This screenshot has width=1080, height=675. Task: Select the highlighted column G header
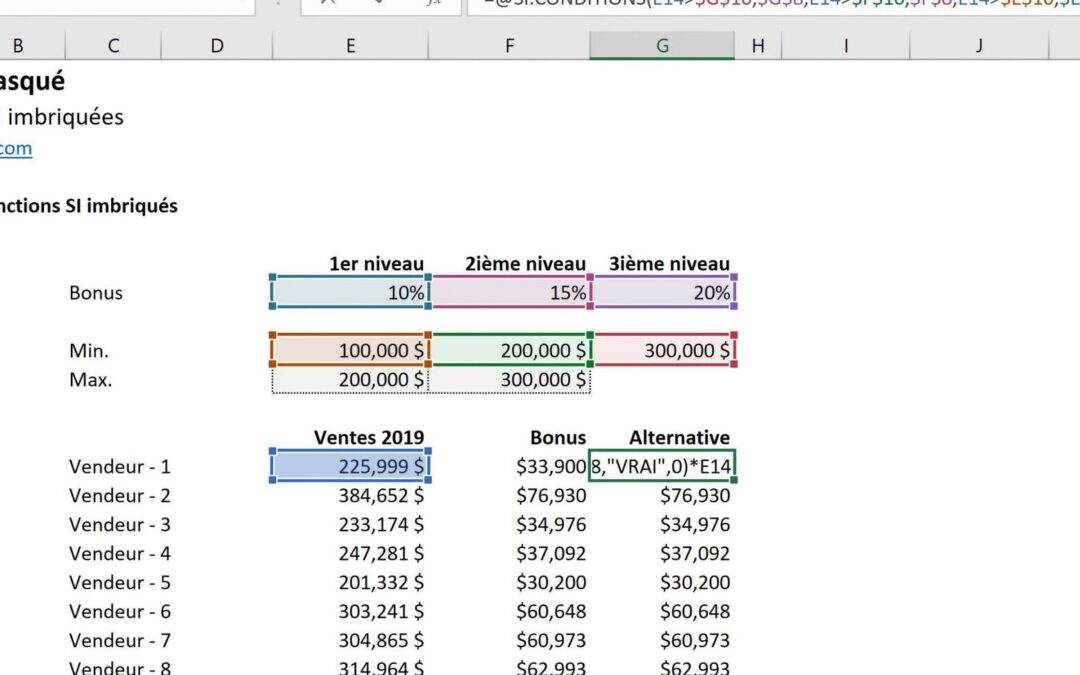(x=662, y=45)
